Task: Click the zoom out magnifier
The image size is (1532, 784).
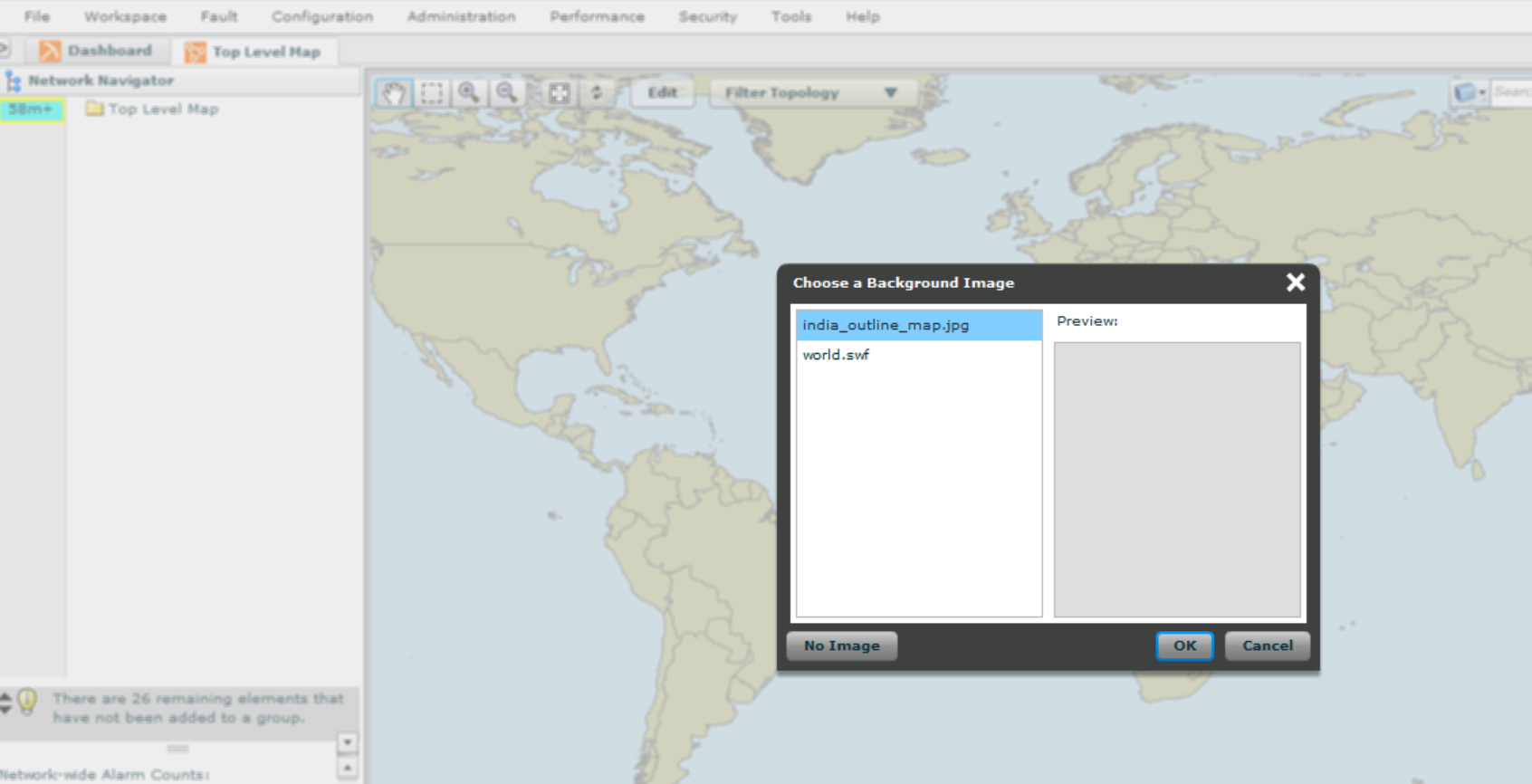Action: tap(507, 92)
